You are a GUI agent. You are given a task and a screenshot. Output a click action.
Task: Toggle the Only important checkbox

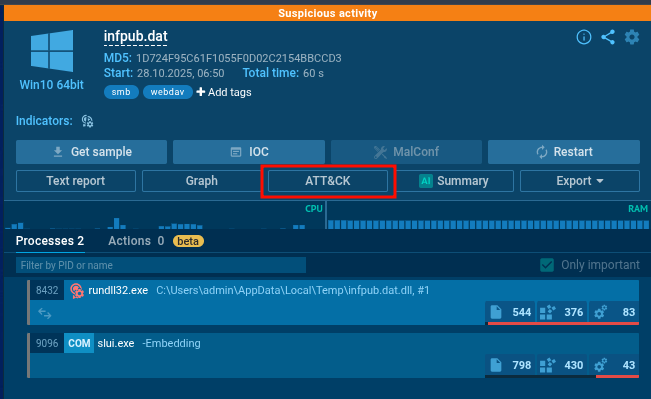point(547,265)
